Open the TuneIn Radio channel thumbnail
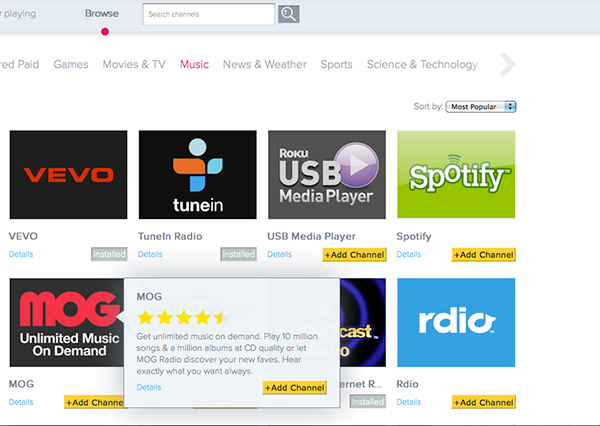The width and height of the screenshot is (600, 426). point(197,175)
